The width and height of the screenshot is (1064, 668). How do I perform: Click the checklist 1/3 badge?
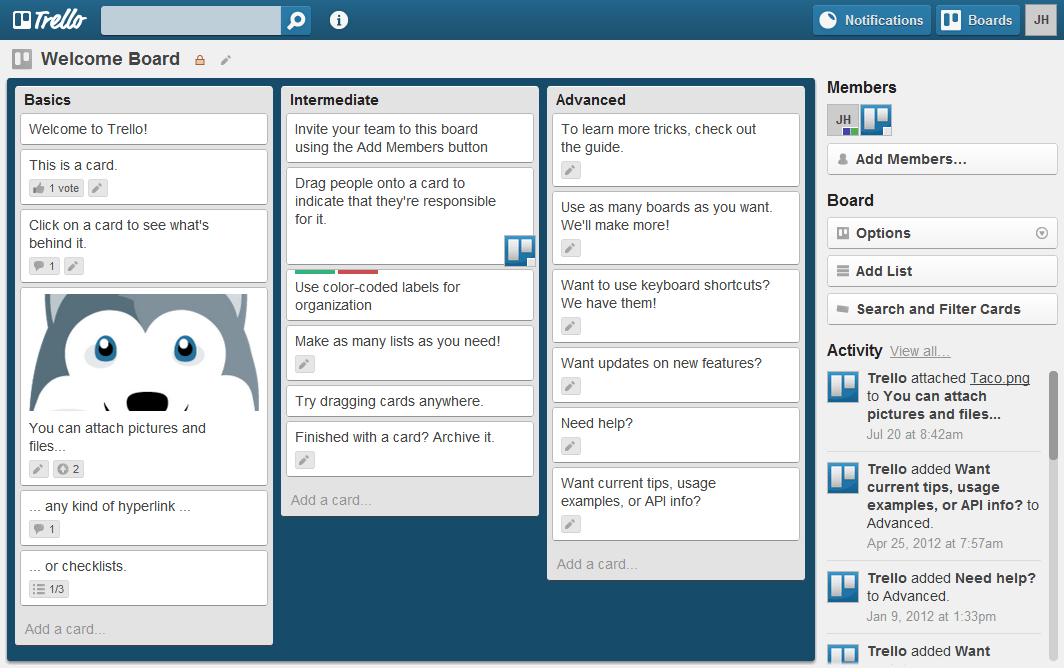click(x=49, y=589)
